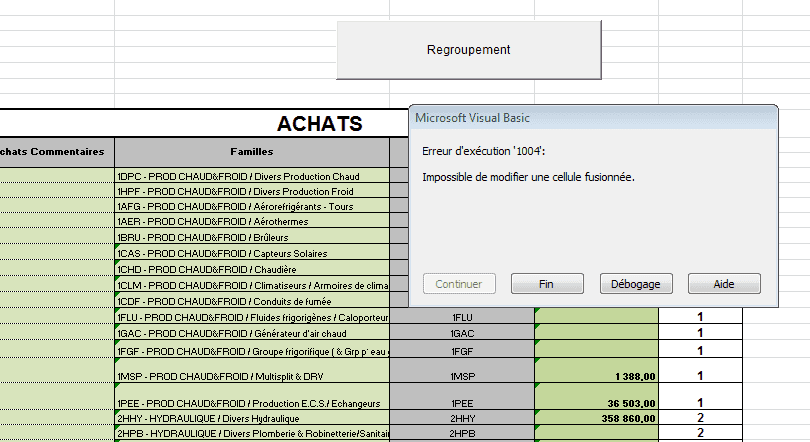Select cell 1AFG - Aérorefrigérants - Tours

(x=252, y=206)
